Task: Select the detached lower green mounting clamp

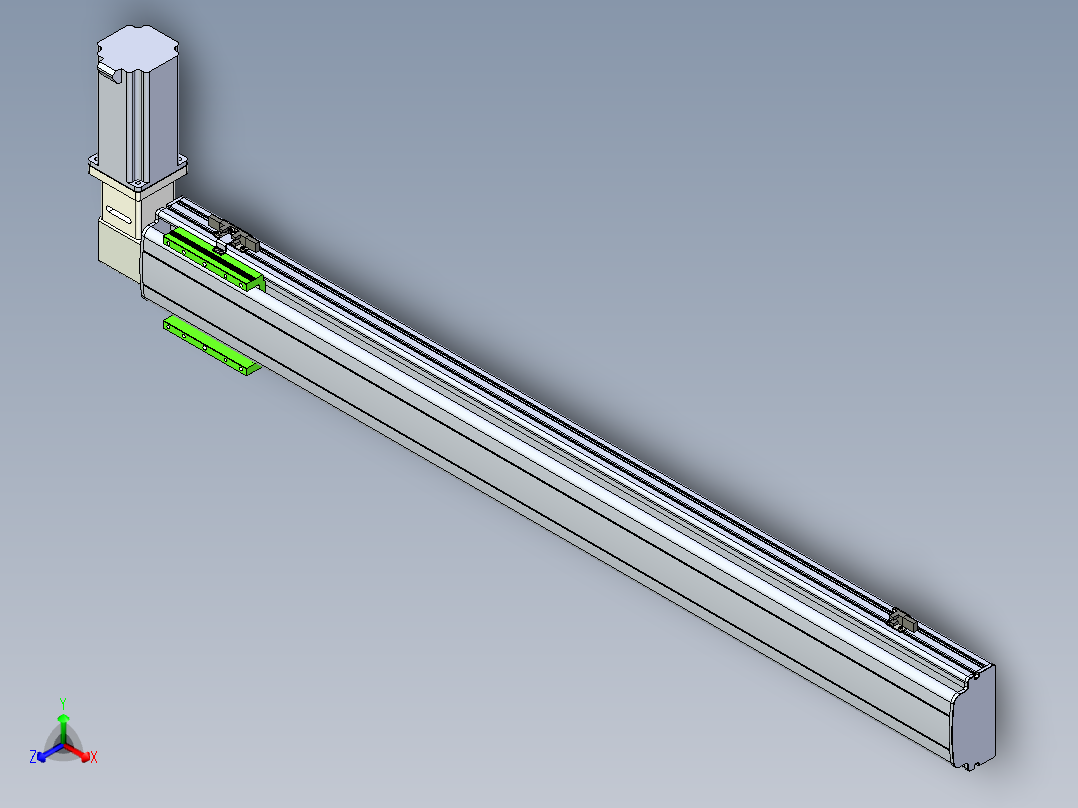Action: (212, 346)
